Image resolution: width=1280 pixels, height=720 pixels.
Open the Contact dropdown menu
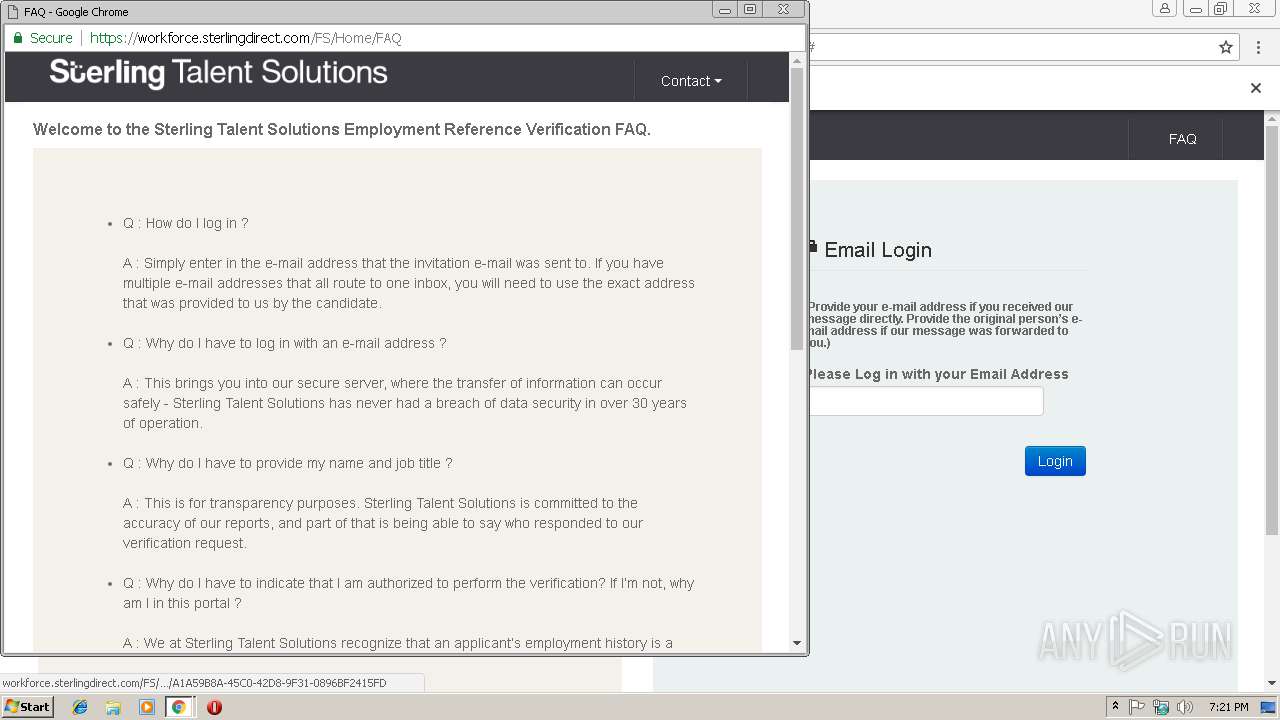[691, 81]
